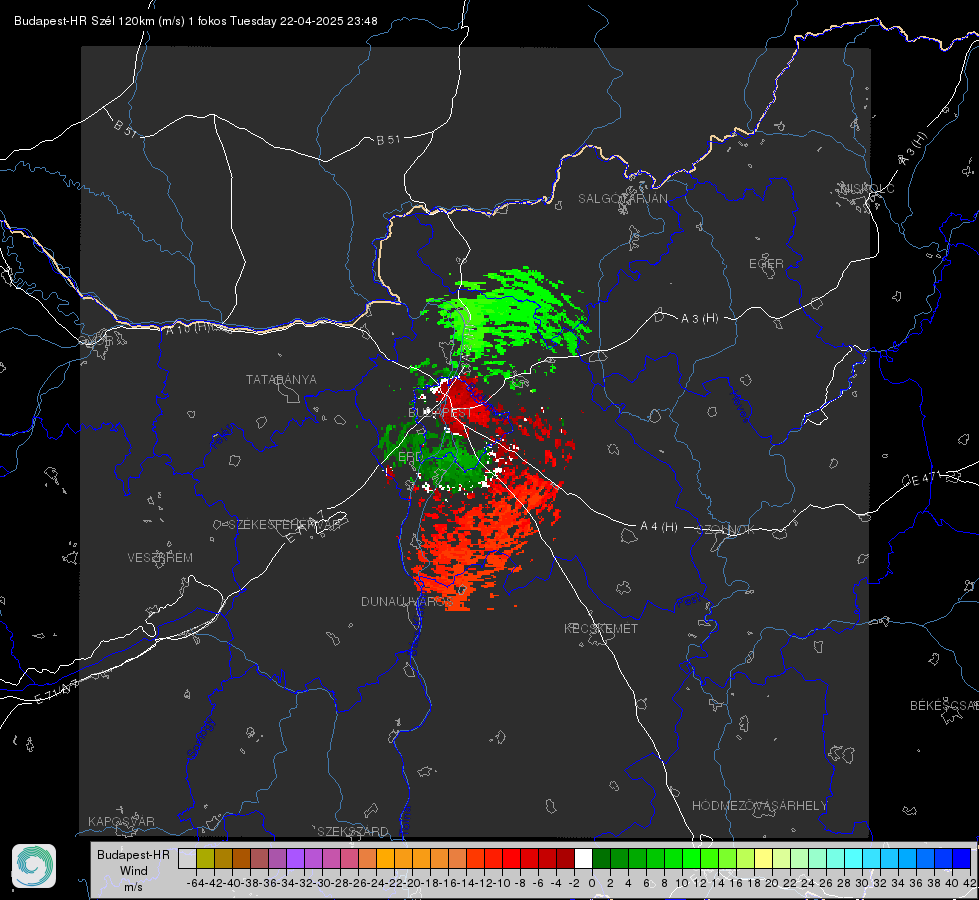979x900 pixels.
Task: Click the KECSKEMÉT city label
Action: (x=601, y=628)
